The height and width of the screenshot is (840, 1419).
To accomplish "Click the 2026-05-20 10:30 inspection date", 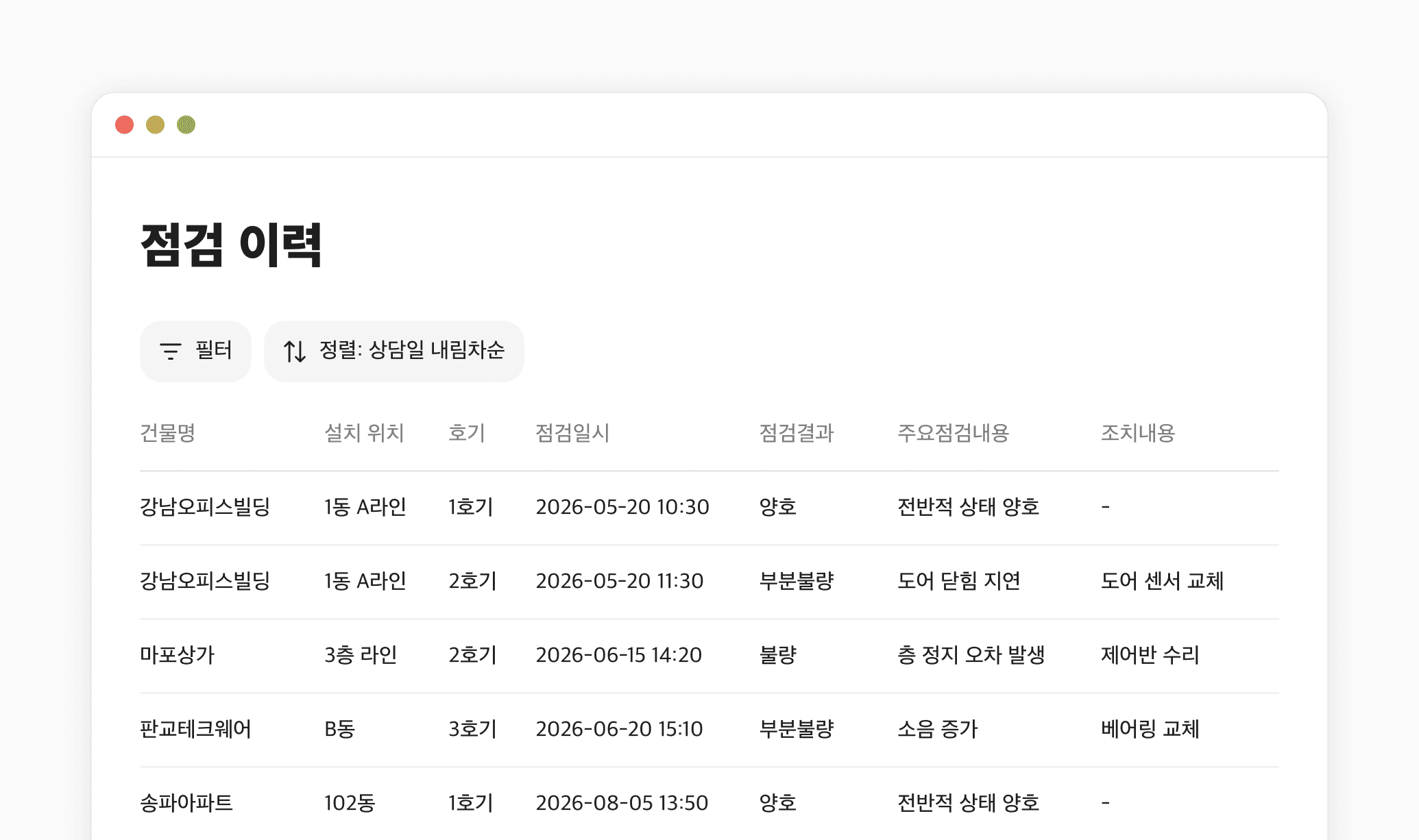I will pyautogui.click(x=622, y=507).
